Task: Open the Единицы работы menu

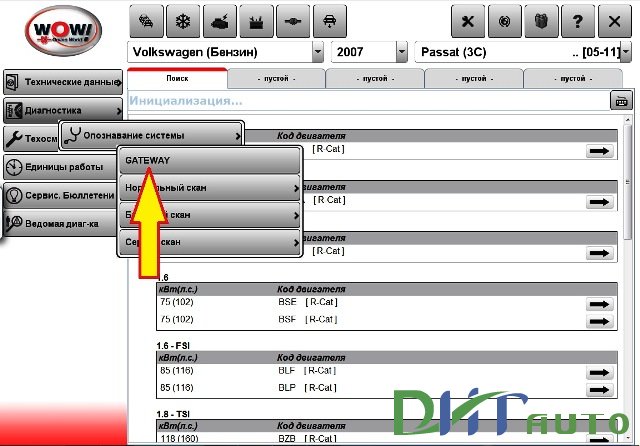Action: point(60,167)
